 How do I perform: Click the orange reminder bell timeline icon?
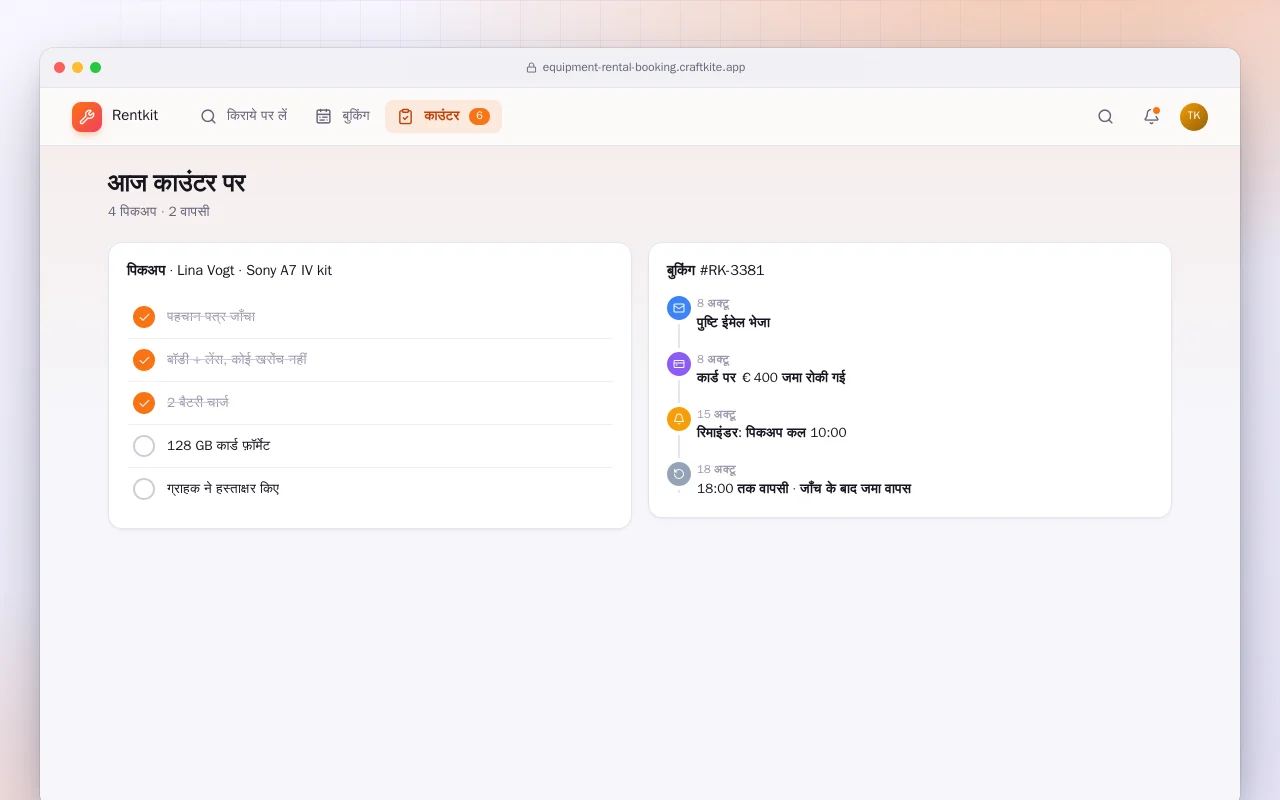click(x=679, y=419)
